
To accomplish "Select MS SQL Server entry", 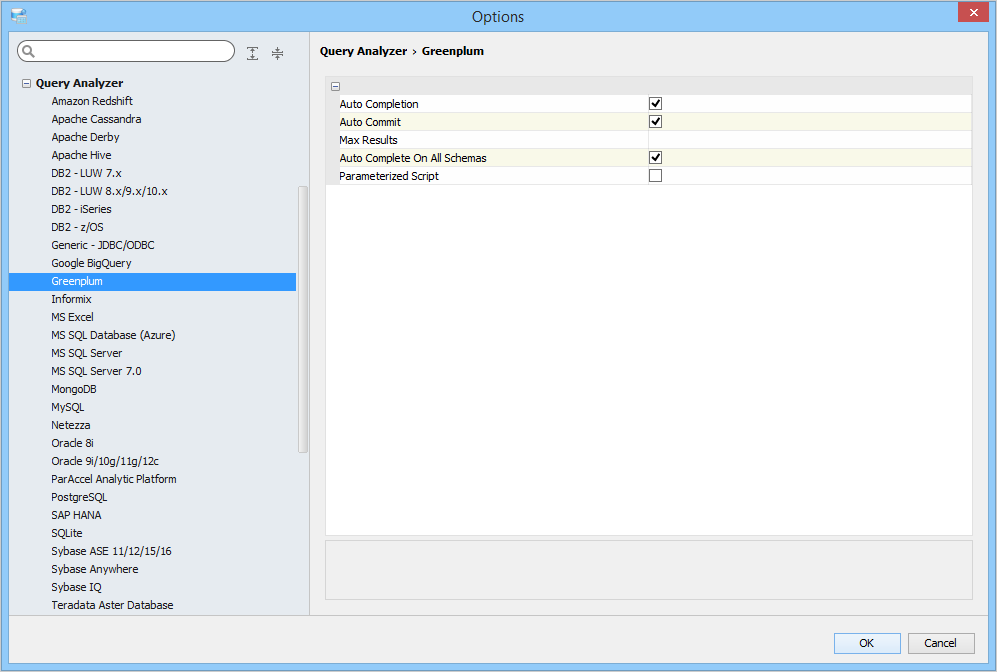I will [x=86, y=353].
